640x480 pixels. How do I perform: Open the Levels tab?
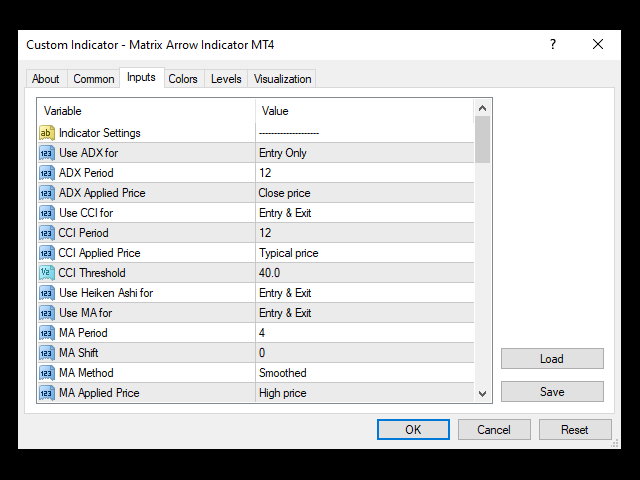pyautogui.click(x=226, y=79)
